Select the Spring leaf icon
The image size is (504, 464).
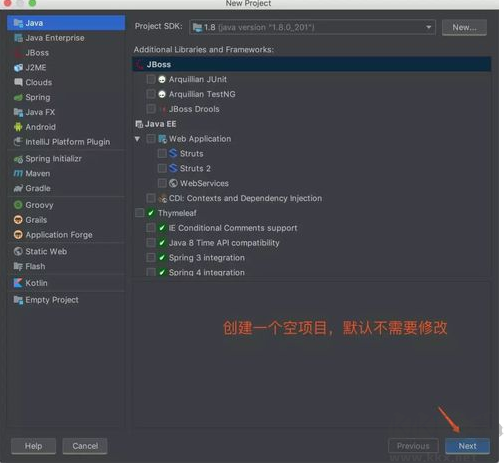coord(18,97)
